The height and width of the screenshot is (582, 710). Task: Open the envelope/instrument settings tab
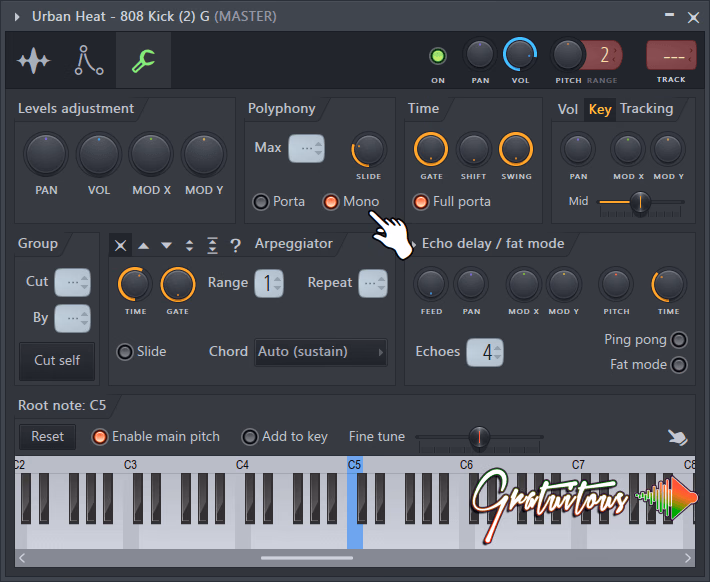point(89,60)
